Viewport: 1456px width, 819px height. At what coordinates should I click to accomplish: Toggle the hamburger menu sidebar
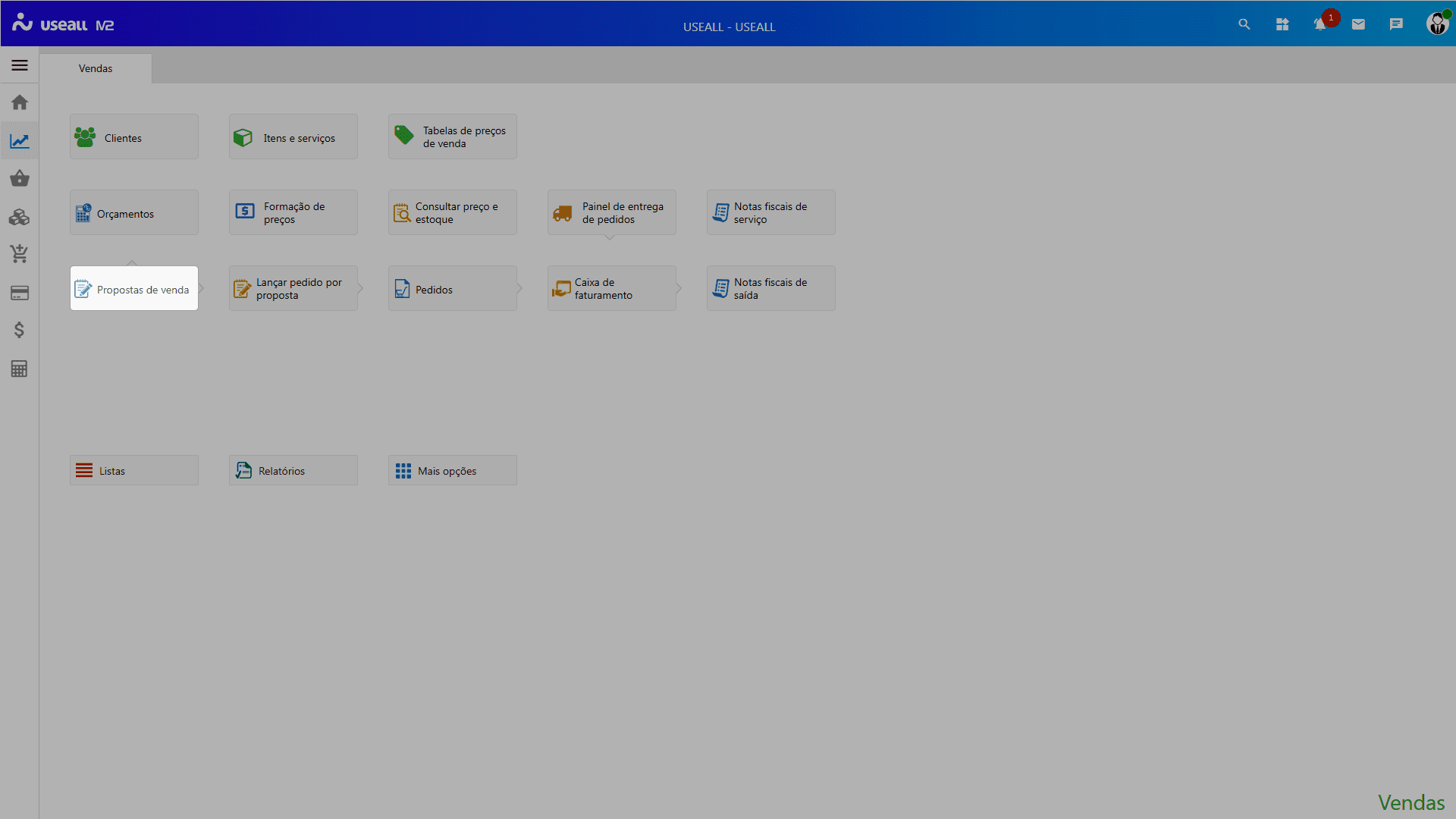20,65
